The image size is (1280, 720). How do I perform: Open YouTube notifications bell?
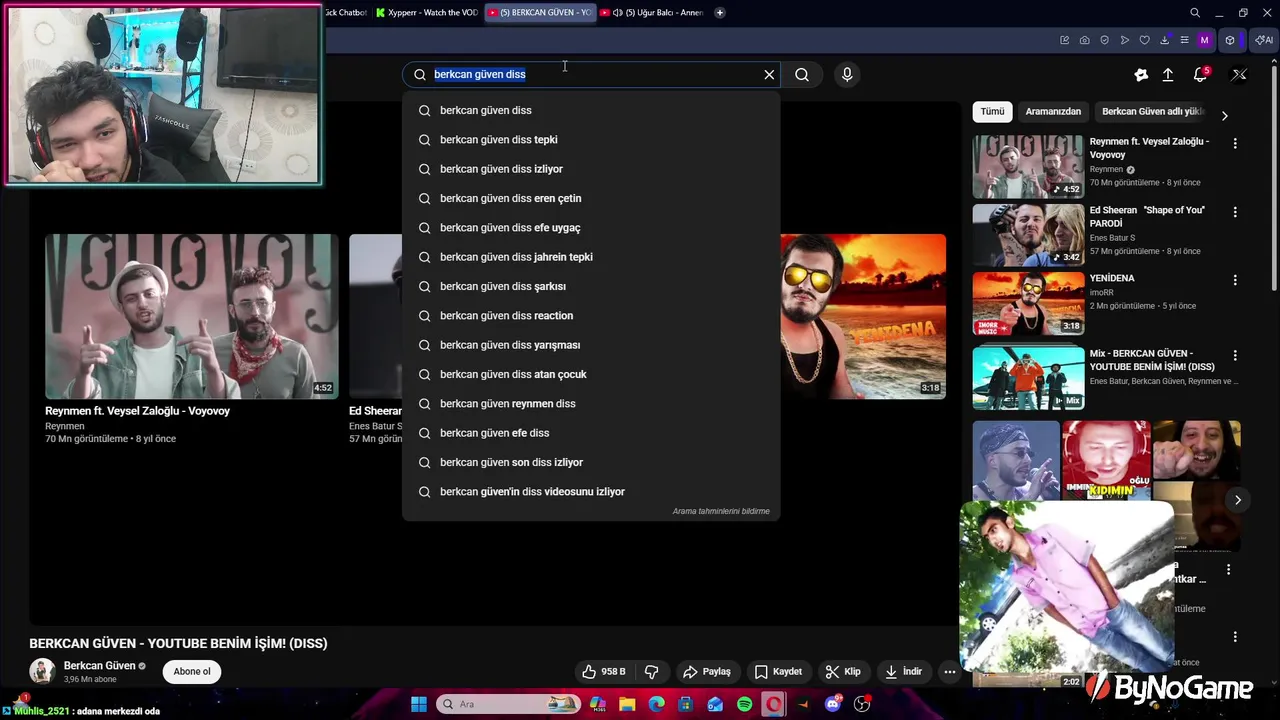point(1201,74)
